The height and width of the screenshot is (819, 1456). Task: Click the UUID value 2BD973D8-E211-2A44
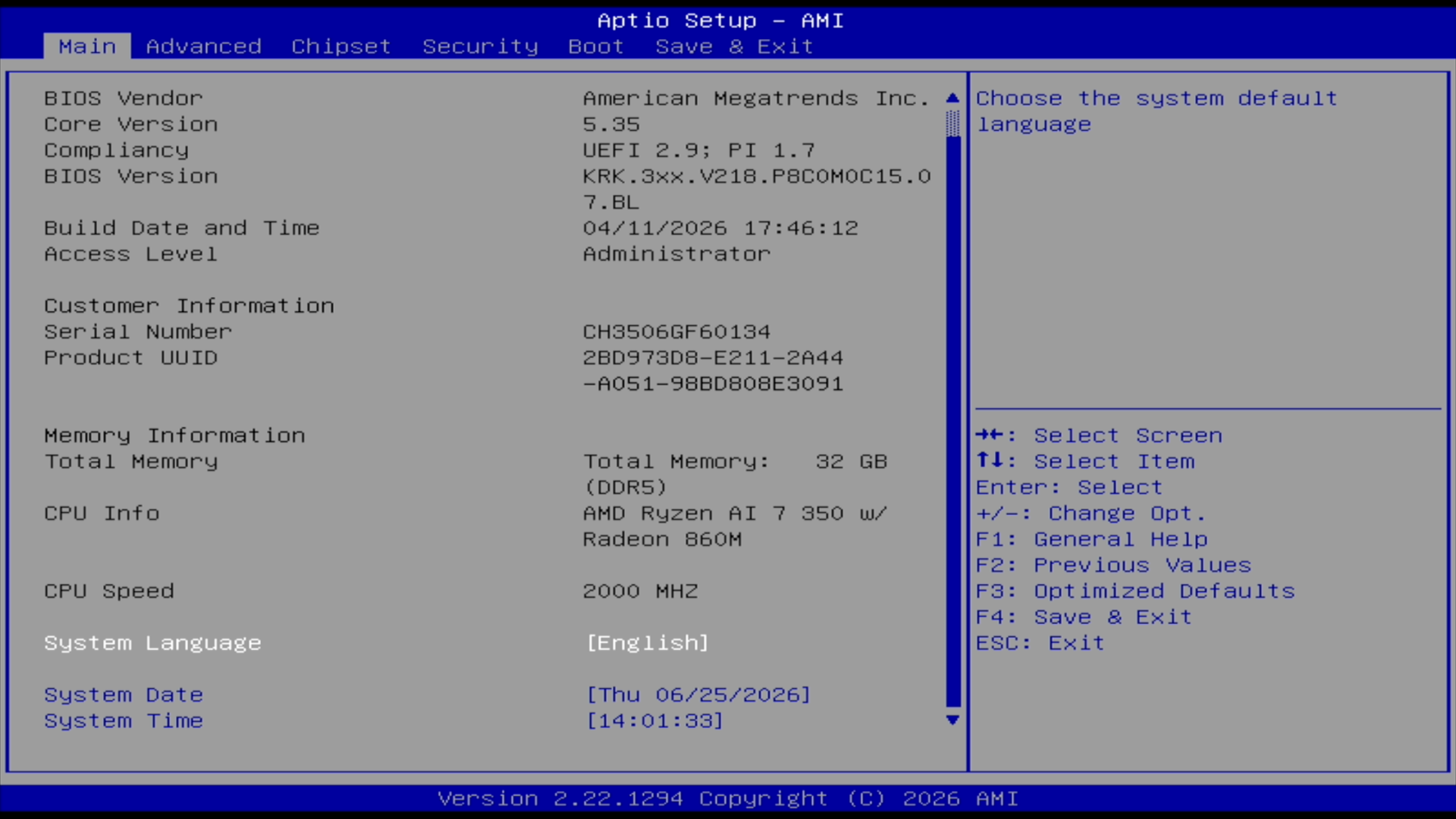(712, 371)
